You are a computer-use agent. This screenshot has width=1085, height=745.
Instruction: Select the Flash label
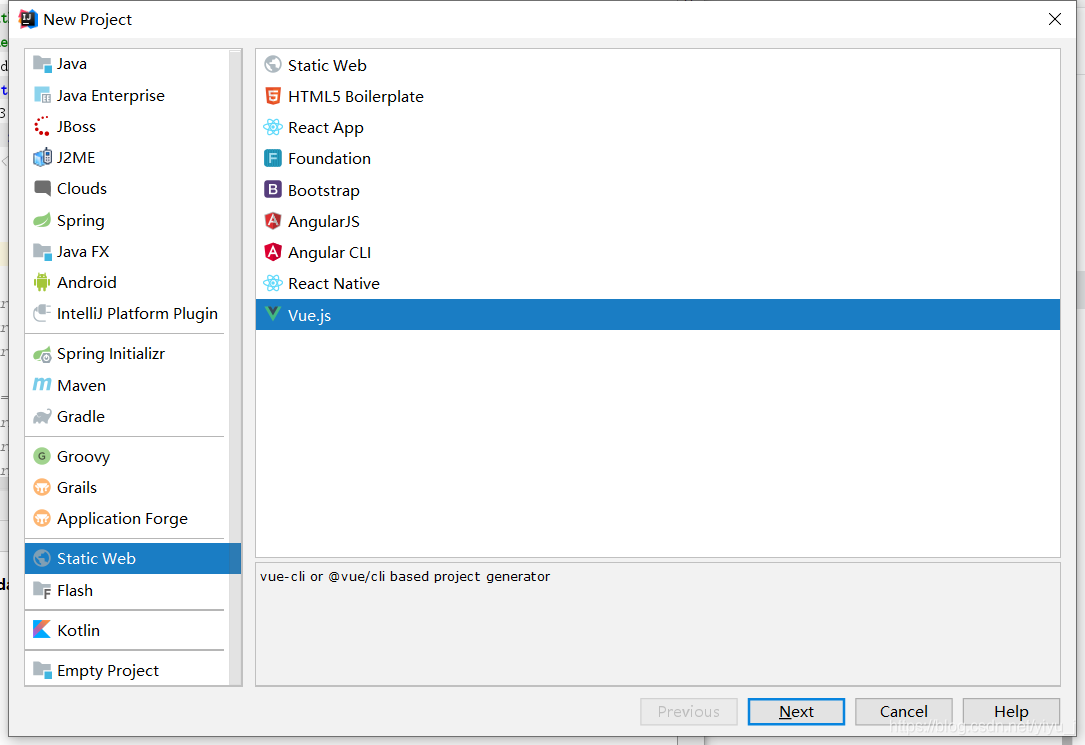pyautogui.click(x=75, y=591)
